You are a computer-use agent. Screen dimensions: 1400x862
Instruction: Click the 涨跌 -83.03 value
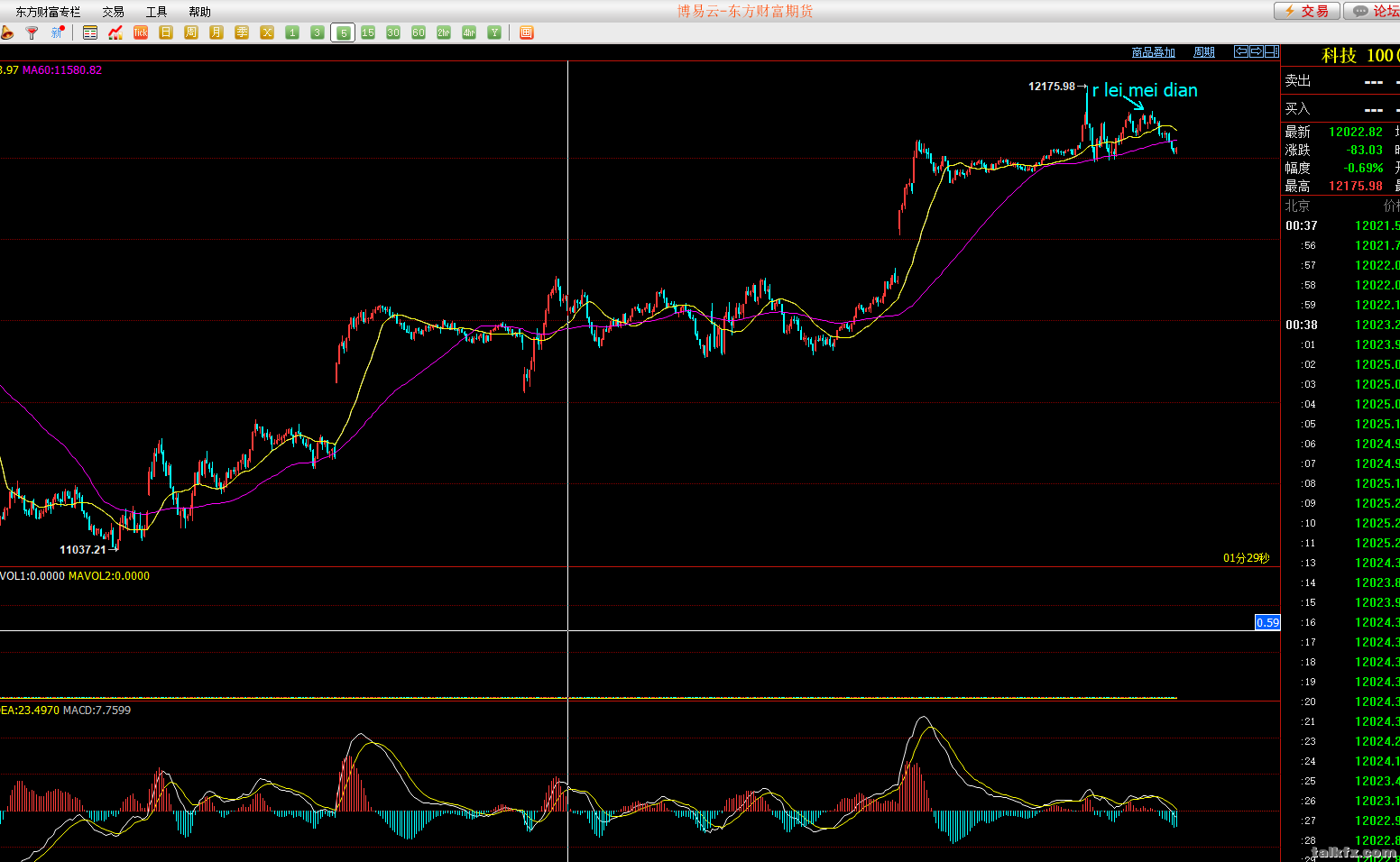click(x=1364, y=150)
